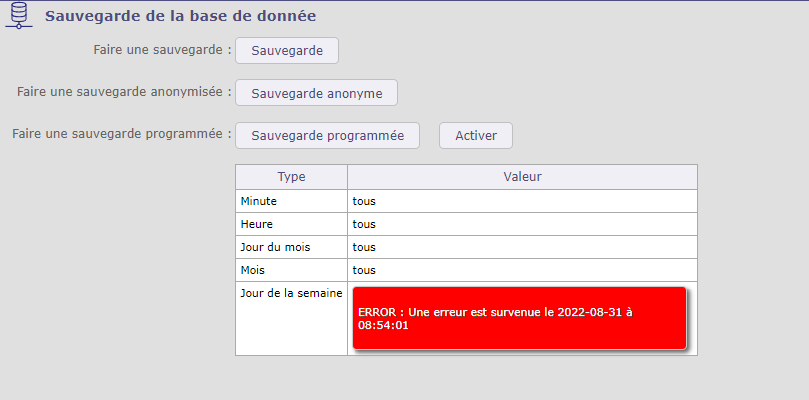Viewport: 809px width, 400px height.
Task: Enable scheduled backup with Activer
Action: point(475,135)
